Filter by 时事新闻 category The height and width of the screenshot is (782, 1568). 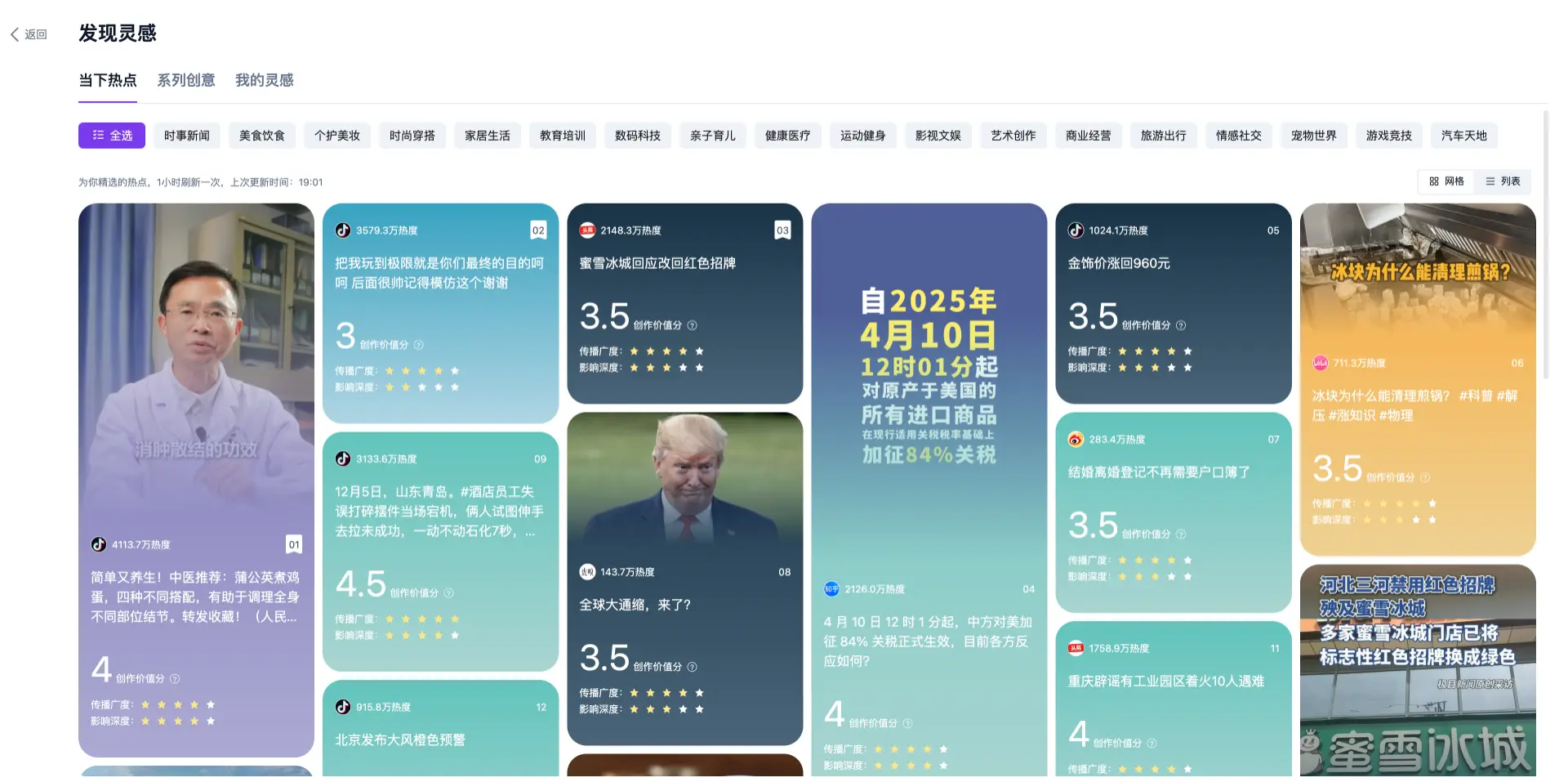click(187, 136)
